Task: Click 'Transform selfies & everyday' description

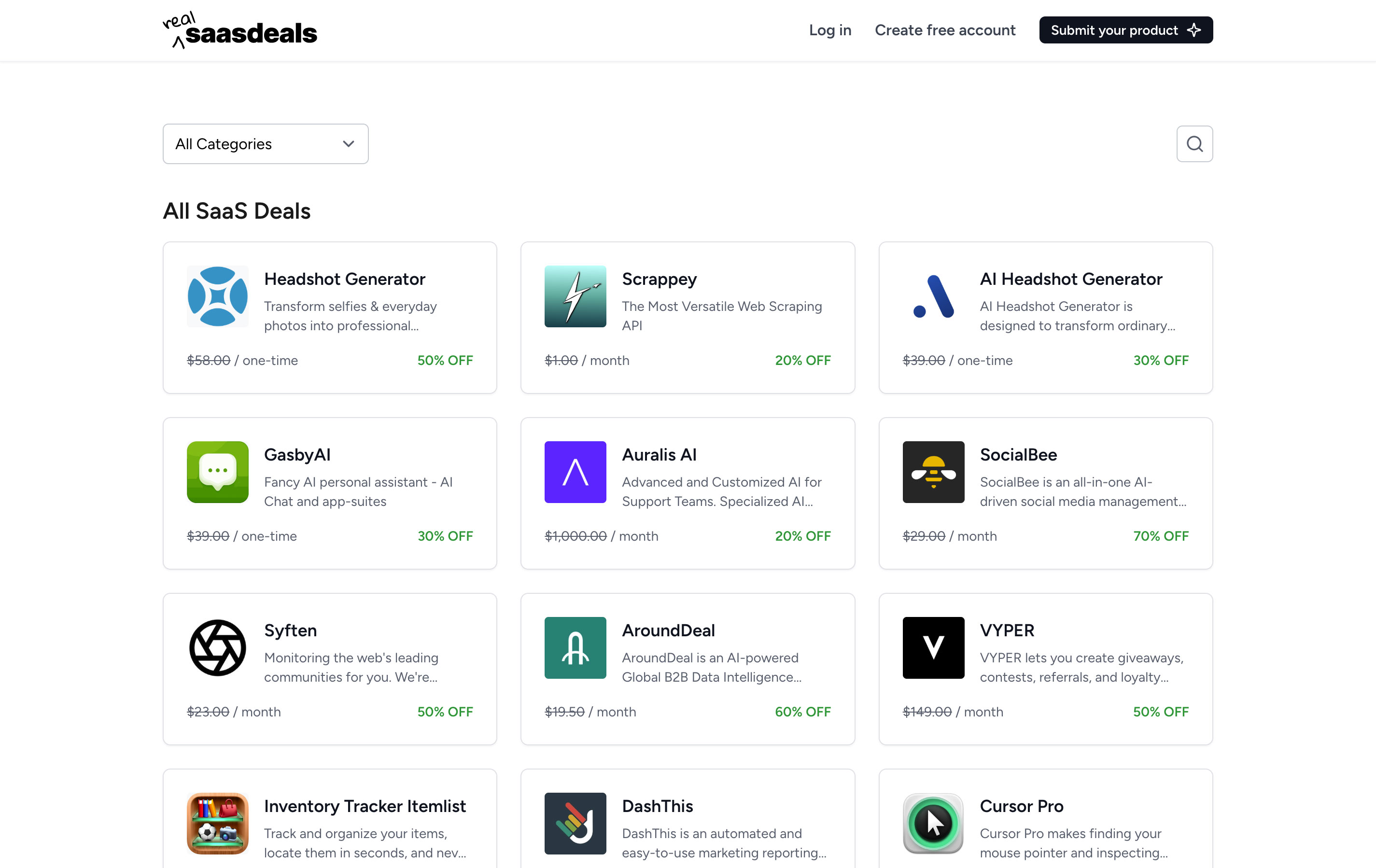Action: [351, 316]
